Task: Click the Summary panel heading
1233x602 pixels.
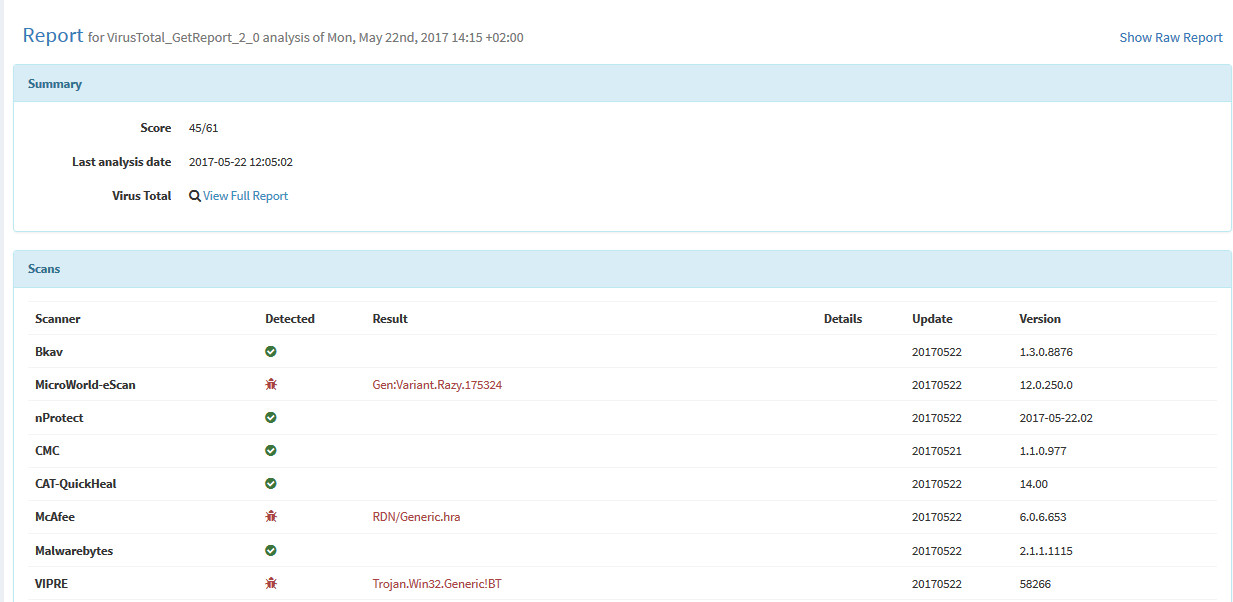Action: [55, 84]
